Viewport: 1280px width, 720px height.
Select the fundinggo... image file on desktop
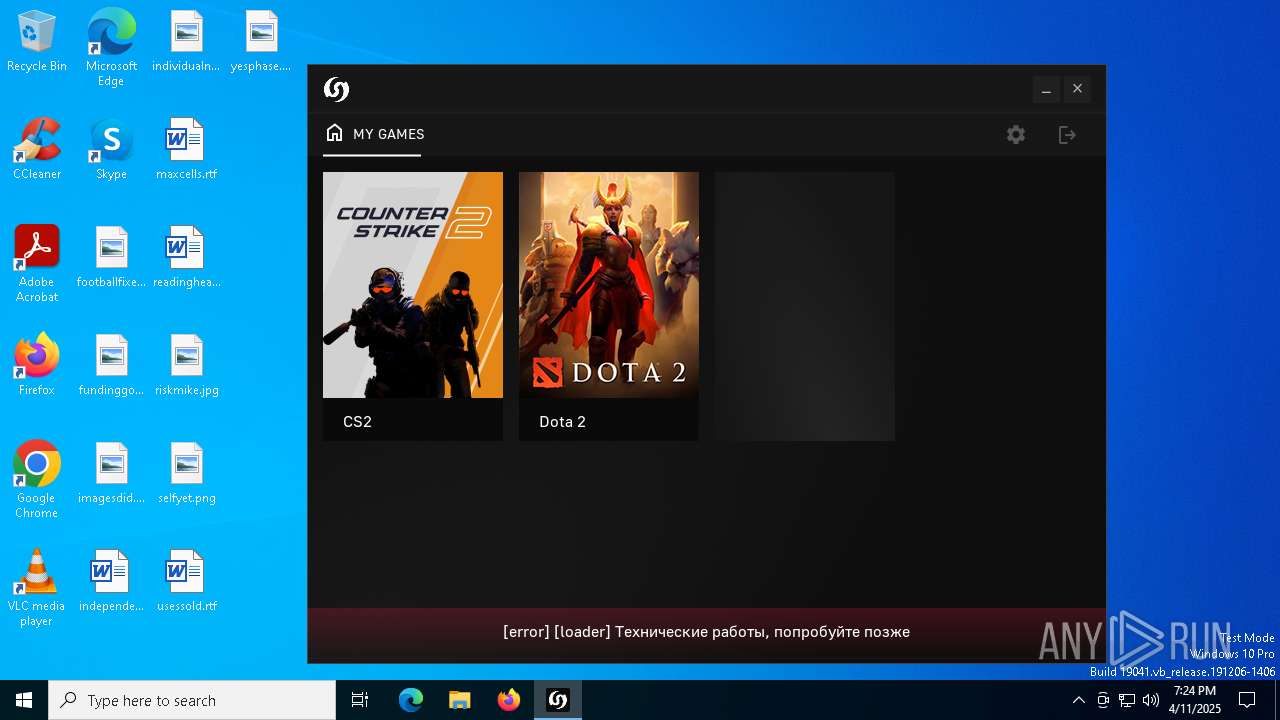click(x=111, y=366)
